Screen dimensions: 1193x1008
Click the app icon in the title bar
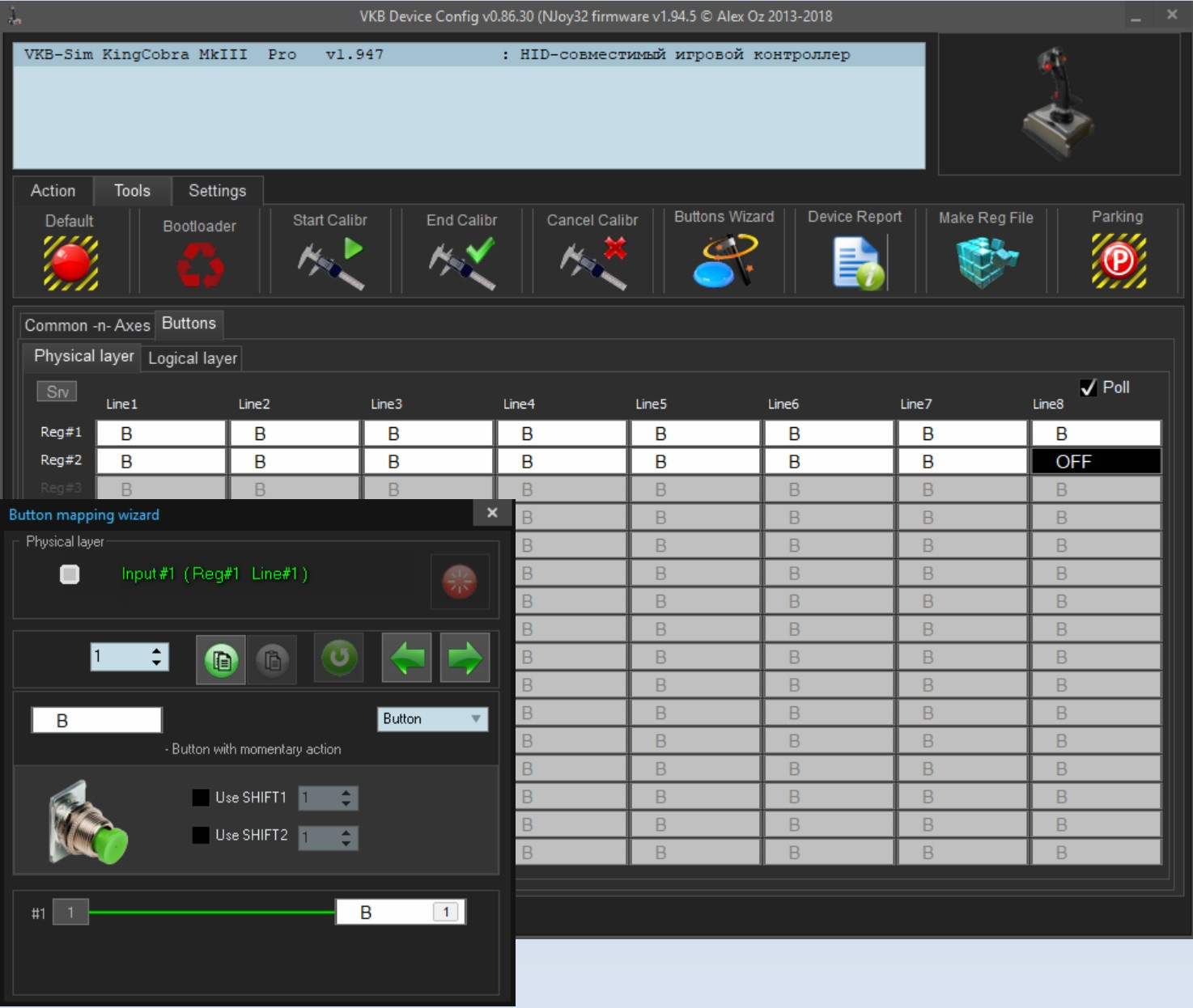14,15
